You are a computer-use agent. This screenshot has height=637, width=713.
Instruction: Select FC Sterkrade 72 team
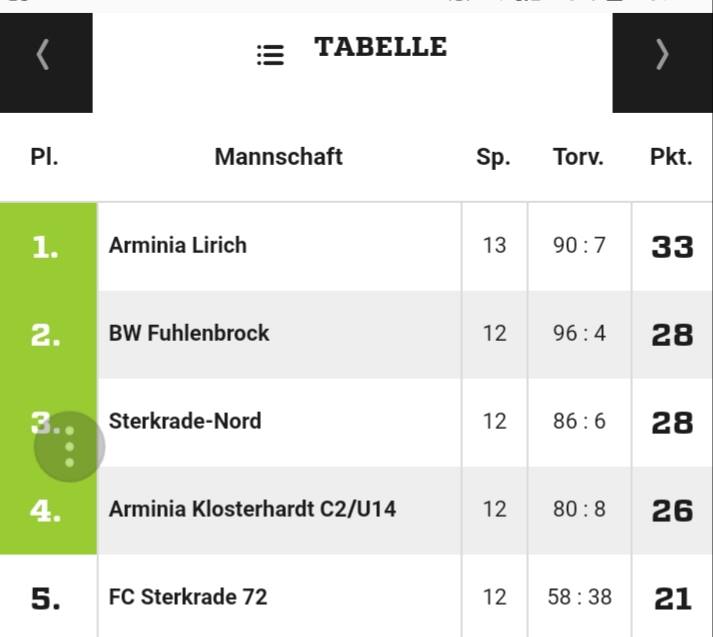pos(188,597)
